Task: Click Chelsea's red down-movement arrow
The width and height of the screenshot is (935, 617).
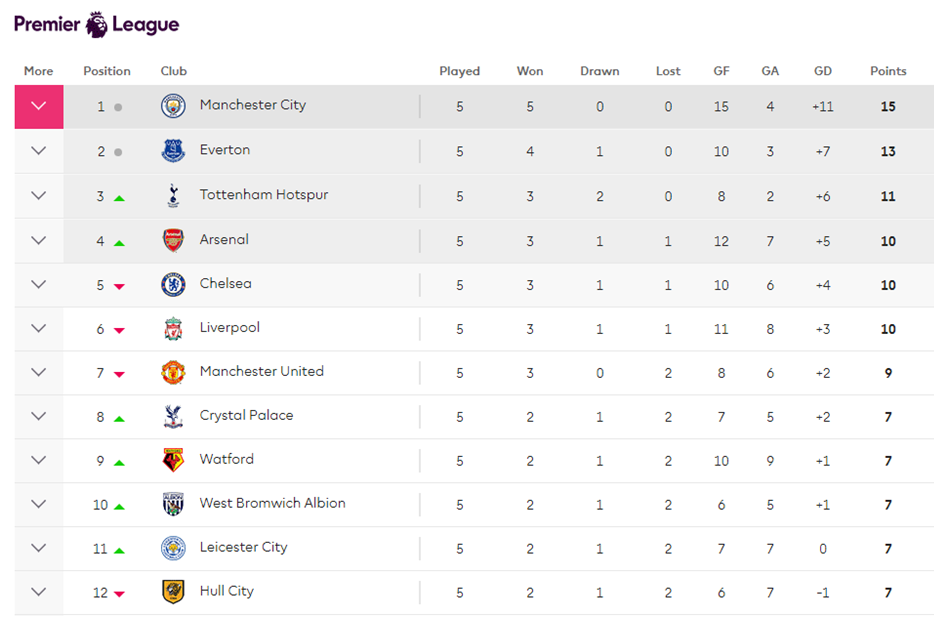Action: 119,286
